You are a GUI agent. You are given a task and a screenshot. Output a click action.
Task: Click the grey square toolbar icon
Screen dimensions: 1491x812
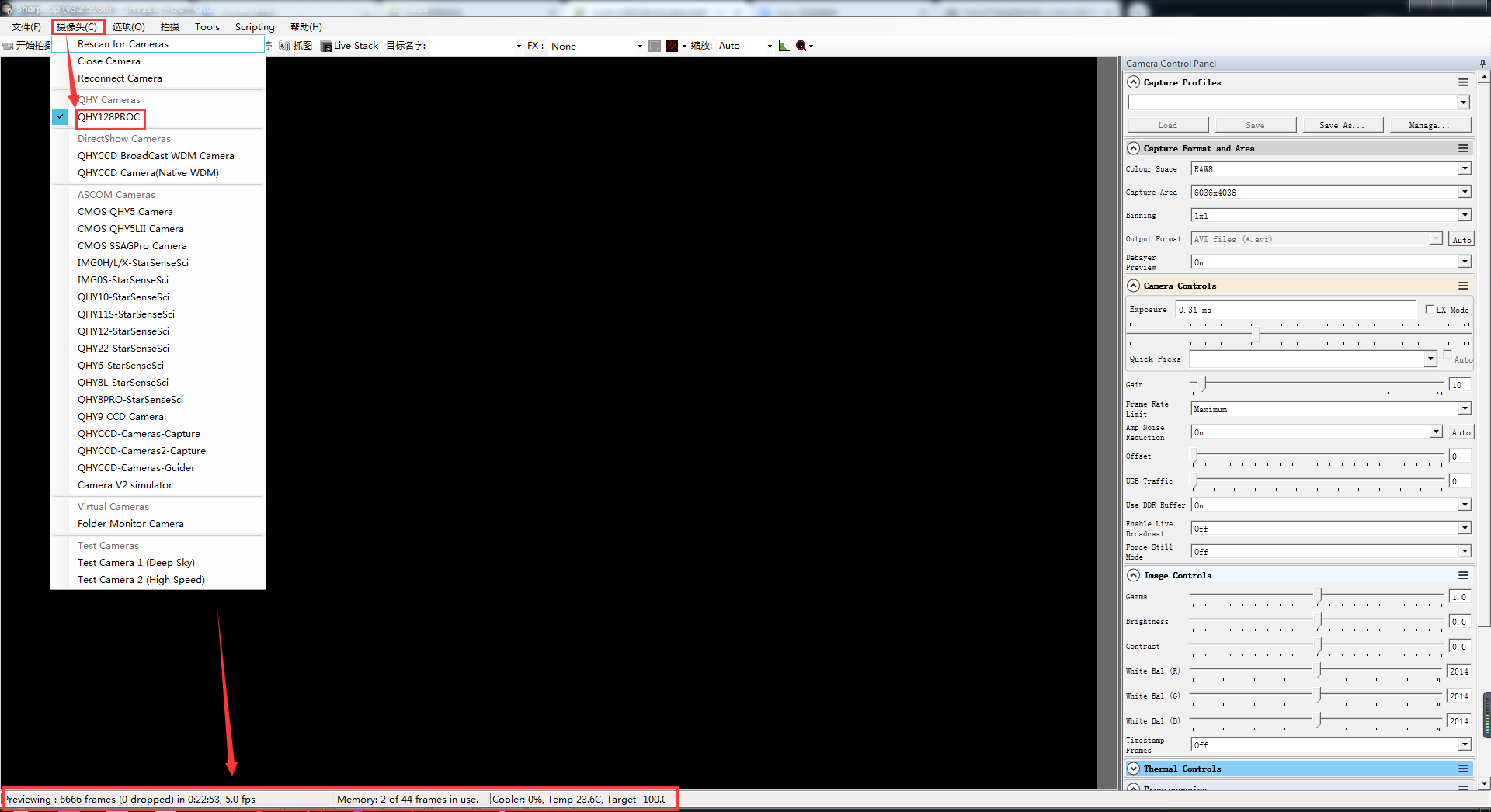655,46
